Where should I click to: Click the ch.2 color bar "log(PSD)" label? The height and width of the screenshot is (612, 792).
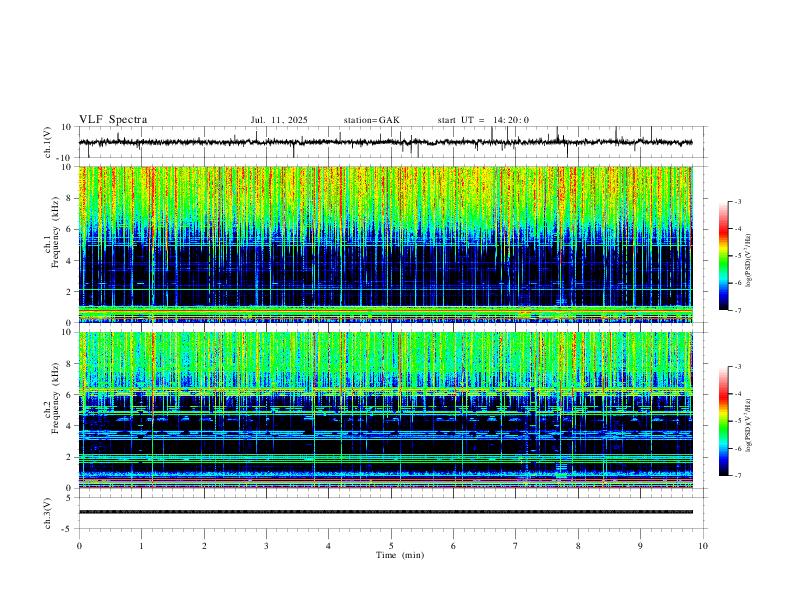click(749, 425)
